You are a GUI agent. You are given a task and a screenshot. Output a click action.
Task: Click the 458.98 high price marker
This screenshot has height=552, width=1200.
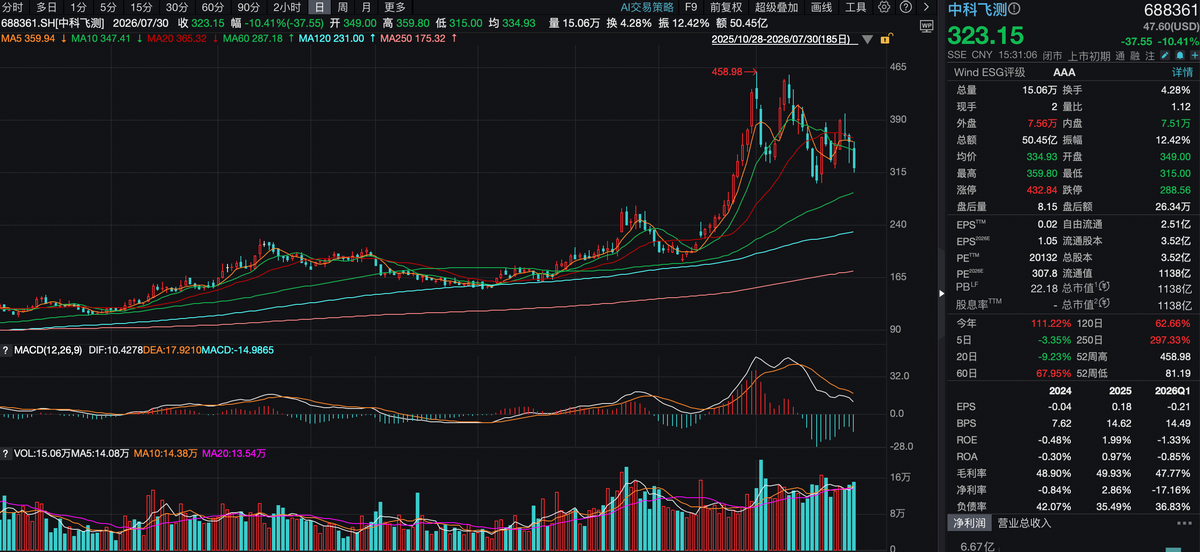coord(727,71)
